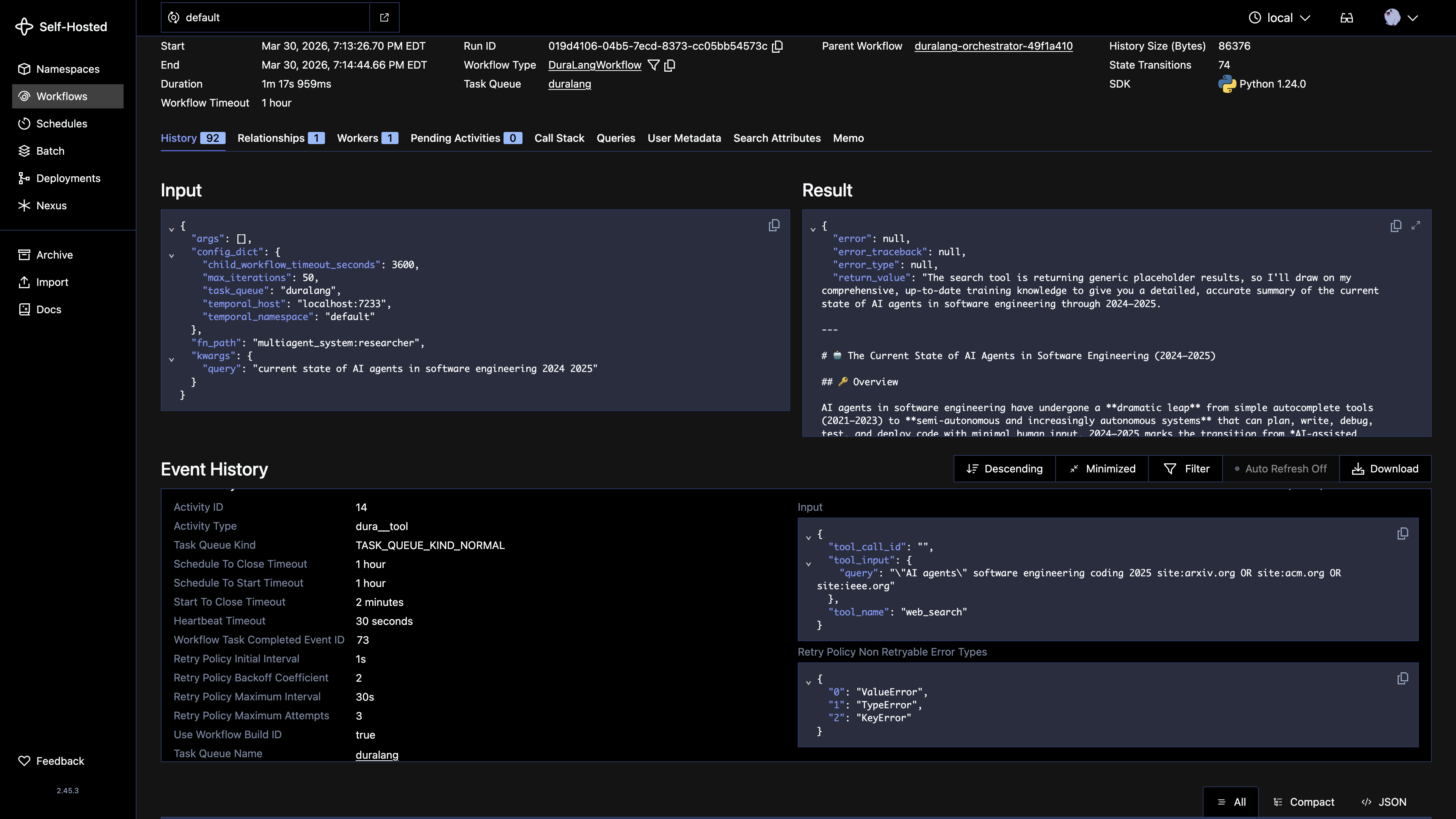Image resolution: width=1456 pixels, height=819 pixels.
Task: Switch to the Relationships tab
Action: [281, 138]
